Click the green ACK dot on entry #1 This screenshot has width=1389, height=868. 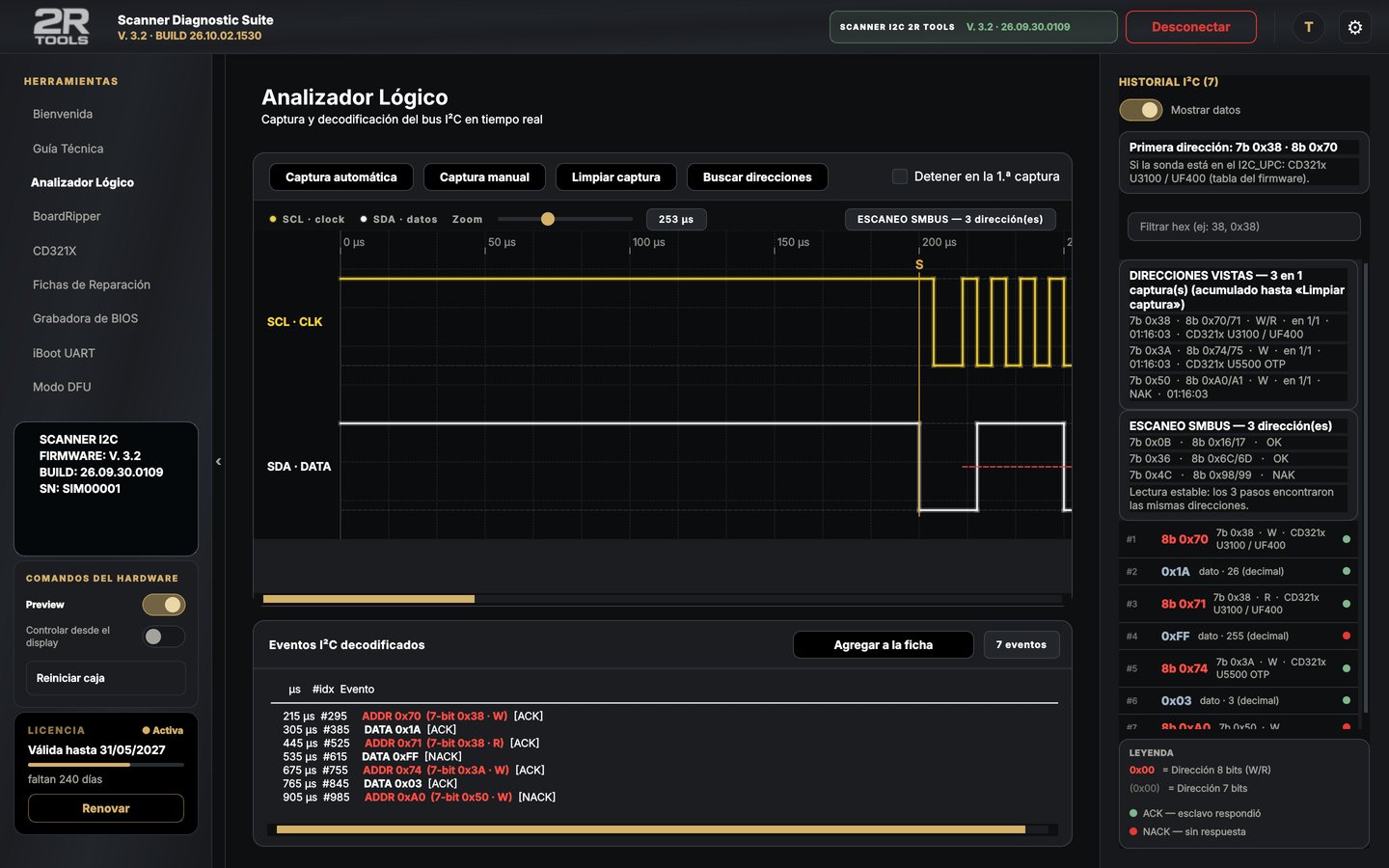[1347, 539]
